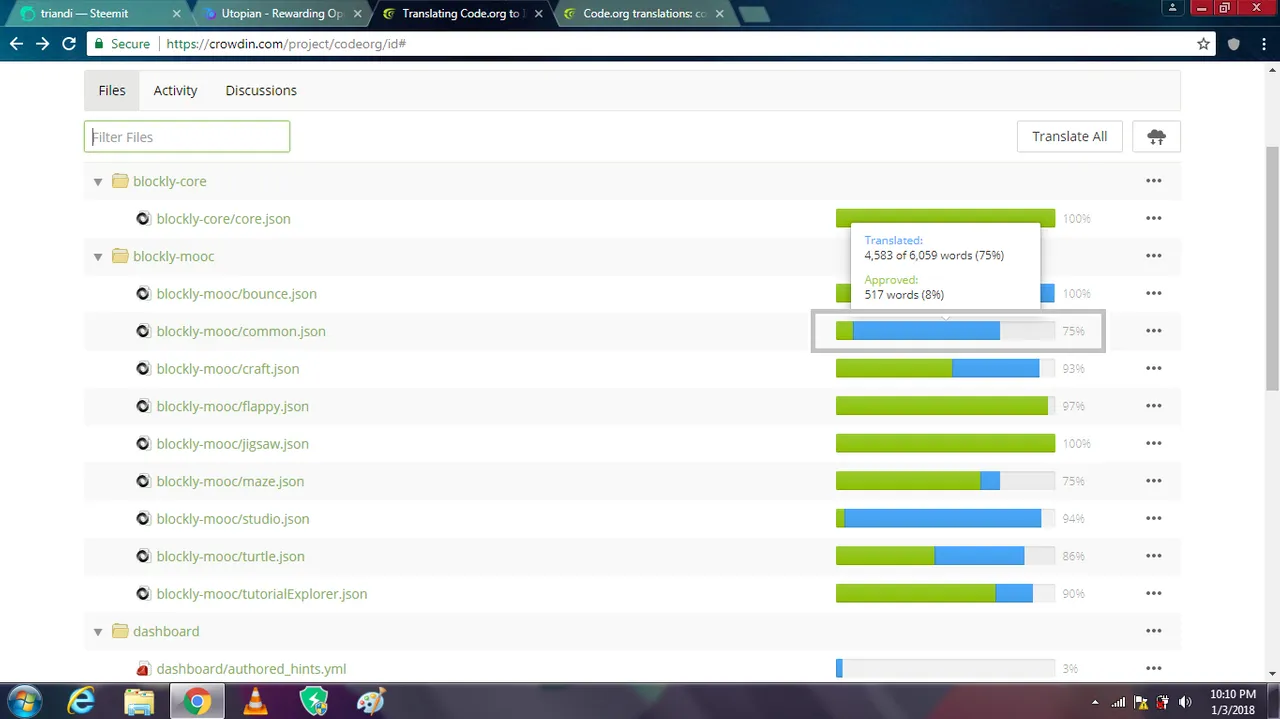
Task: Click the upload cloud icon button
Action: pyautogui.click(x=1156, y=137)
